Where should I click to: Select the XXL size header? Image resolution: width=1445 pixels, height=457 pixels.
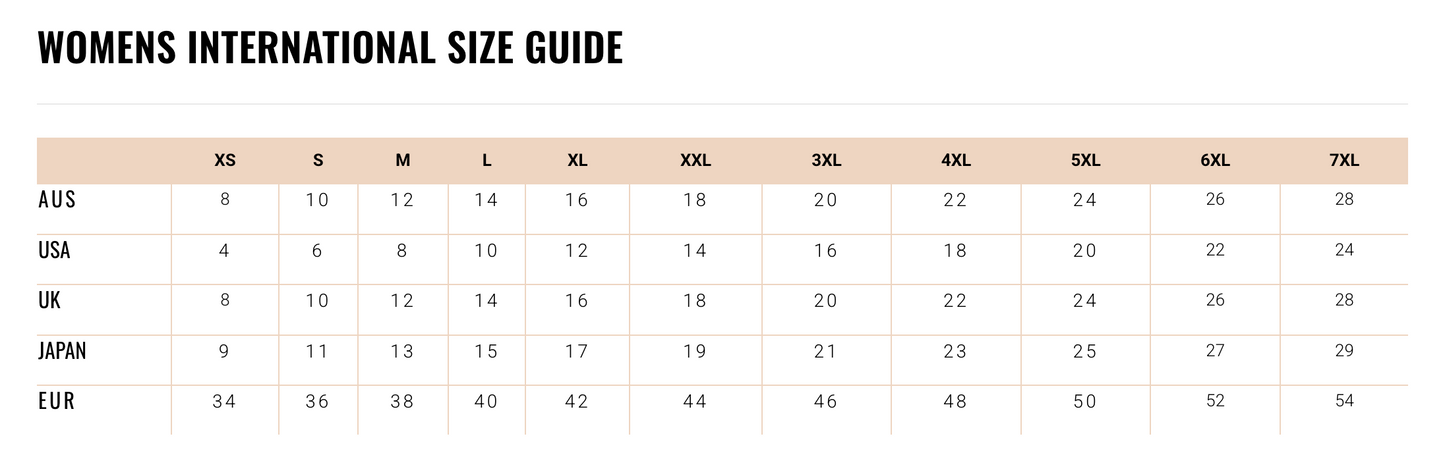(x=695, y=160)
